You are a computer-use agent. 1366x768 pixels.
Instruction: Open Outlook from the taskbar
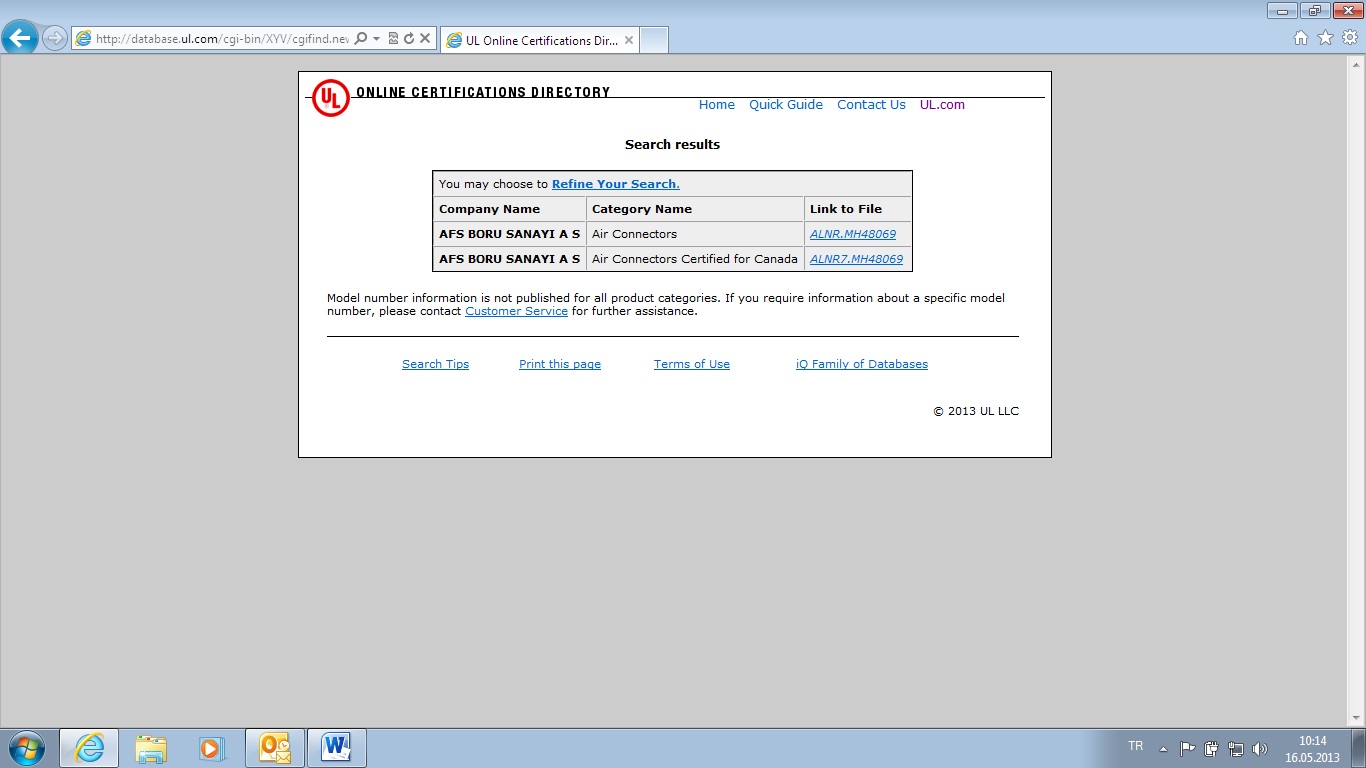pyautogui.click(x=274, y=748)
